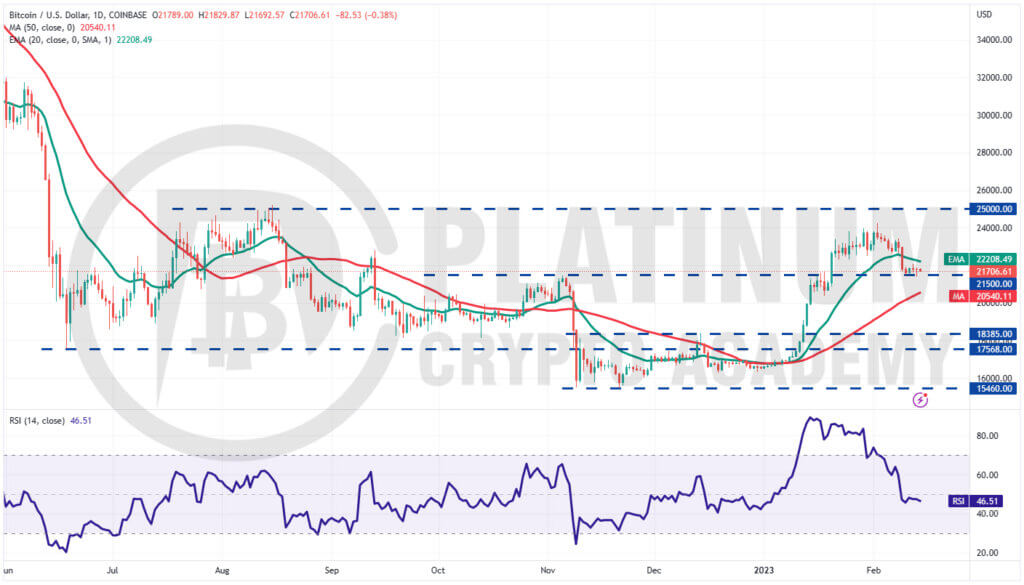Image resolution: width=1024 pixels, height=585 pixels.
Task: Click the 18385.00 price level label
Action: point(993,334)
